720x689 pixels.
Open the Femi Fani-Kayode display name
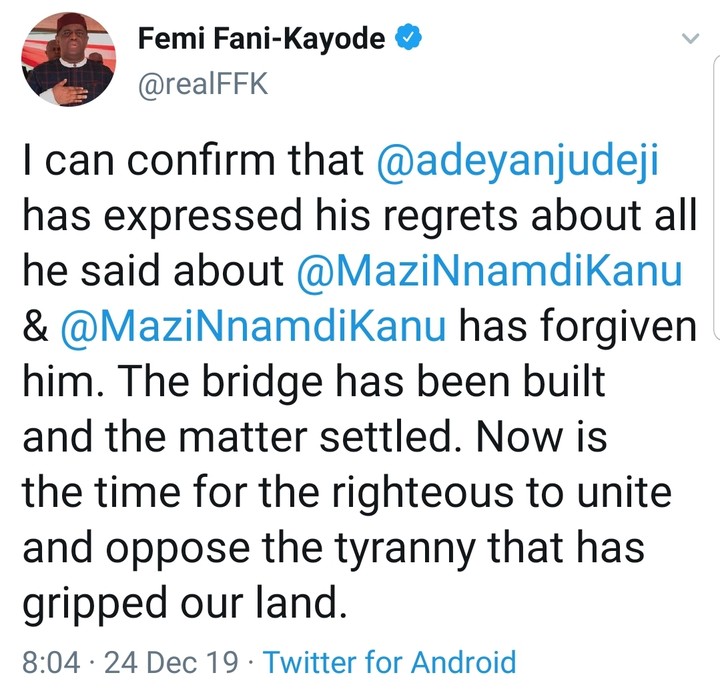pos(261,40)
